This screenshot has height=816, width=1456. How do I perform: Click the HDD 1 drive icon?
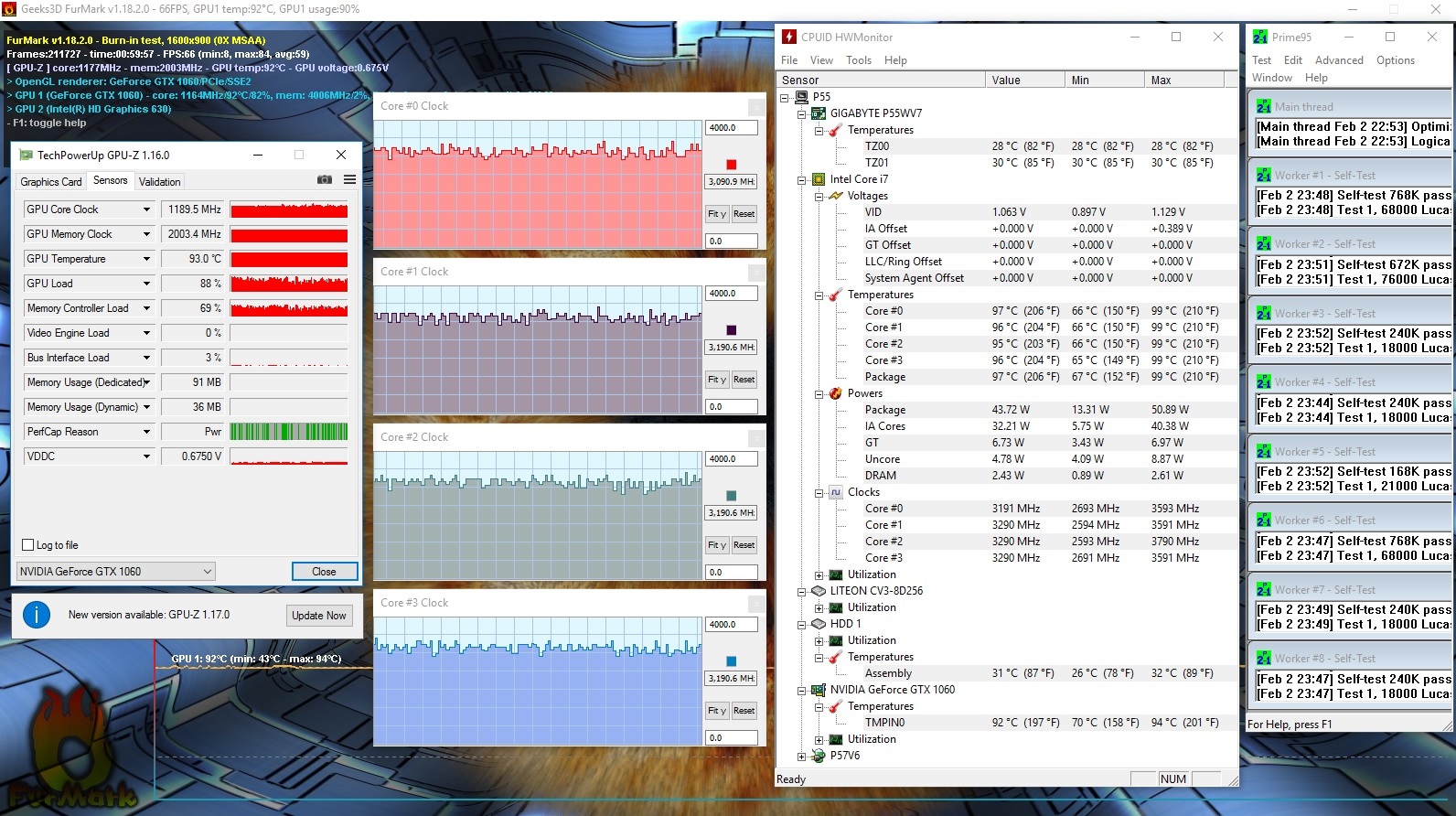click(819, 624)
